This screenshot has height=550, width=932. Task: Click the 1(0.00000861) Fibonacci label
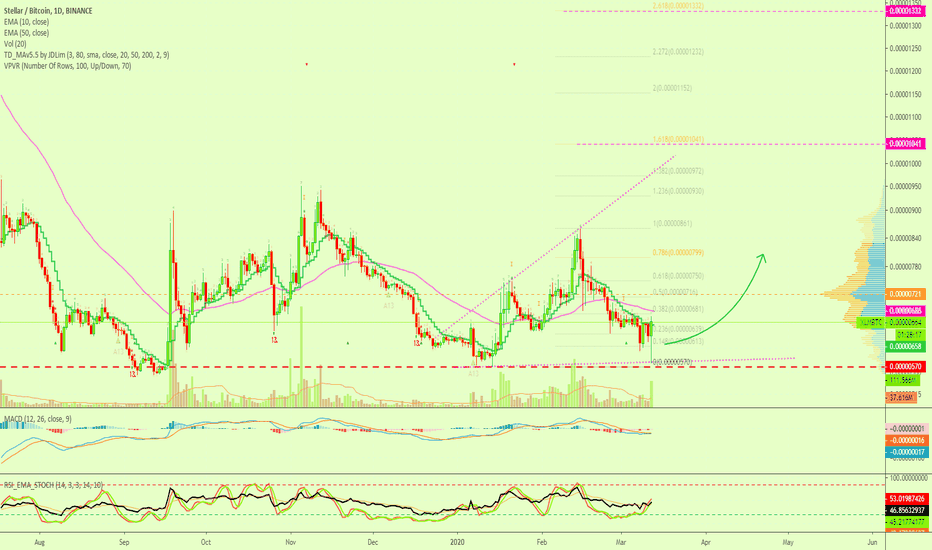tap(672, 224)
